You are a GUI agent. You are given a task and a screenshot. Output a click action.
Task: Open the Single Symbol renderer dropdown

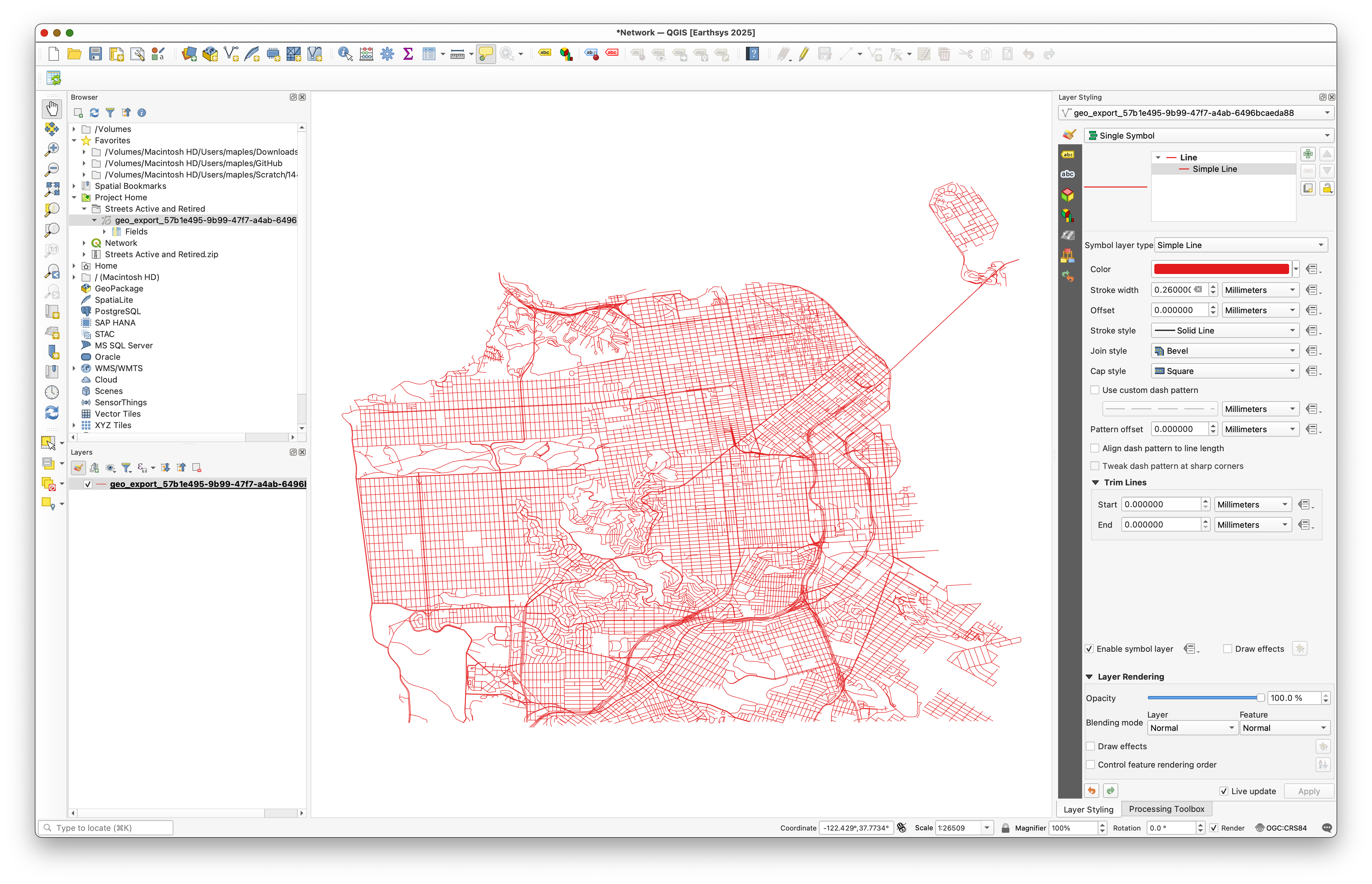coord(1209,135)
